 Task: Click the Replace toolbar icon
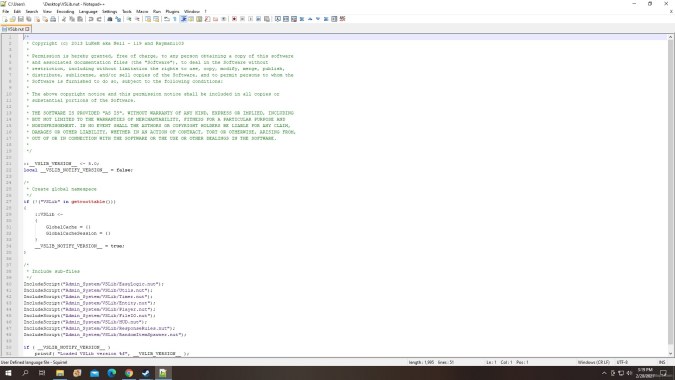(118, 19)
